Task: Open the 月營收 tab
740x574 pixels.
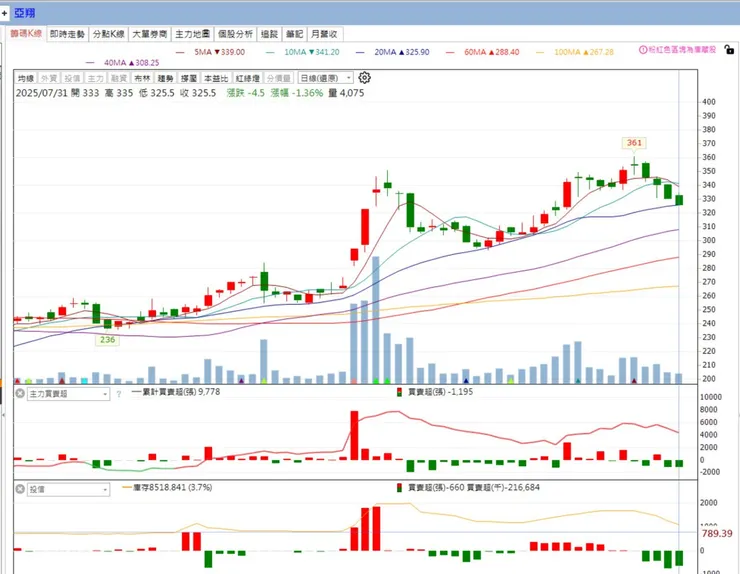Action: pyautogui.click(x=324, y=34)
